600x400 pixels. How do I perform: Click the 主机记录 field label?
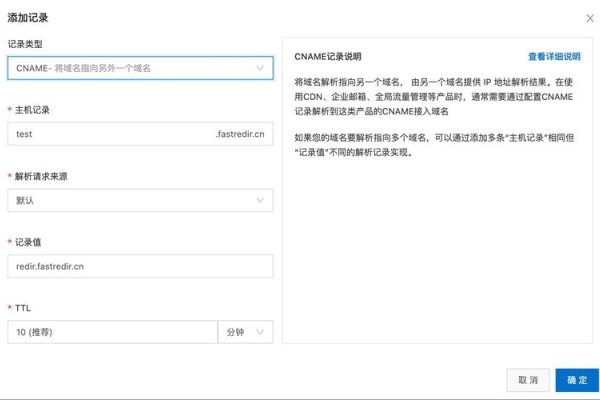point(33,110)
